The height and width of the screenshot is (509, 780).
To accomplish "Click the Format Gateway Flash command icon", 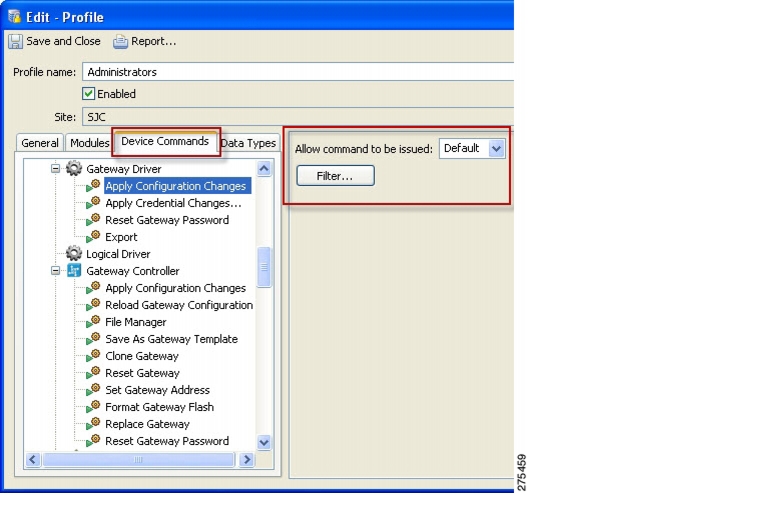I will (x=93, y=407).
